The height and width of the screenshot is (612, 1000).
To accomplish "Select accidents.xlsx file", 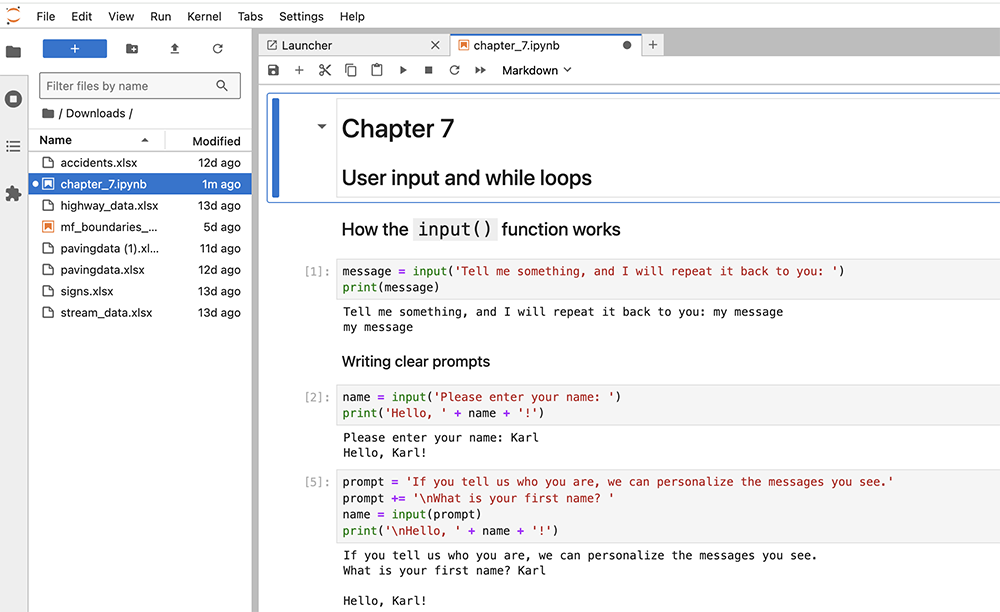I will tap(140, 163).
